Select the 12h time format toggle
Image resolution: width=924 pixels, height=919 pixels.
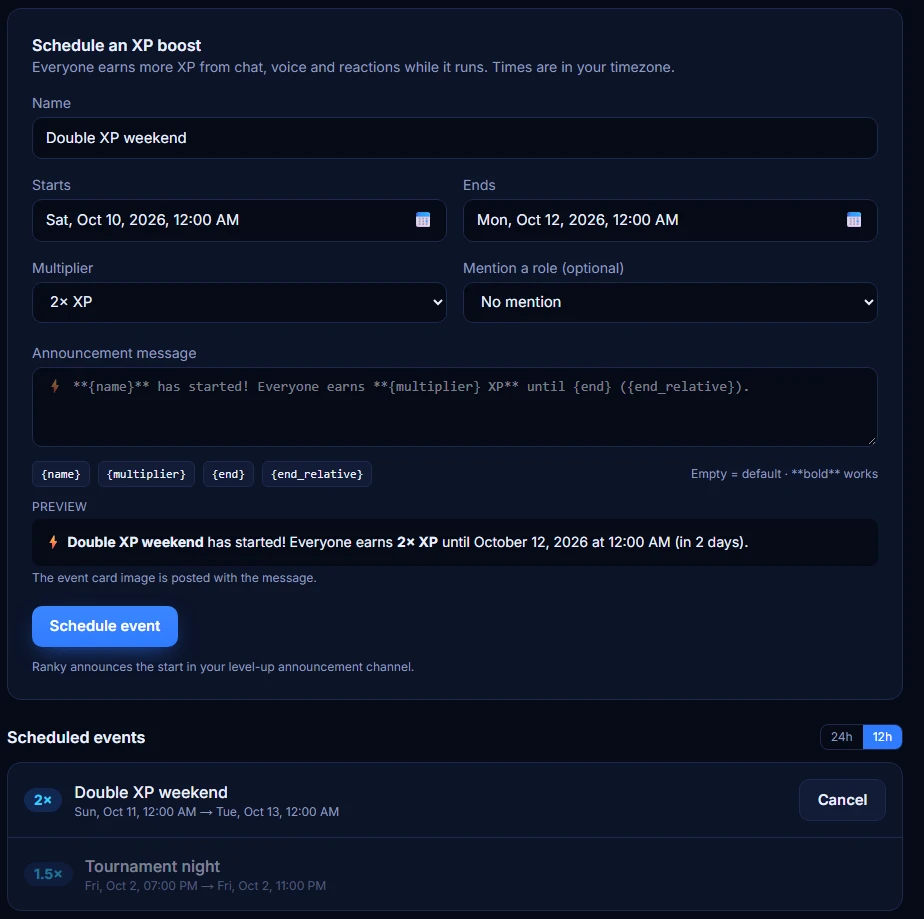(882, 737)
